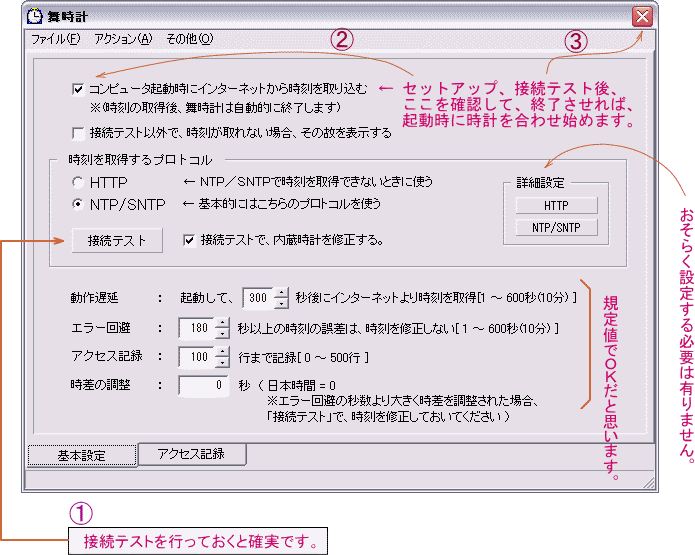Viewport: 695px width, 555px height.
Task: Open the その他(O) menu
Action: tap(189, 39)
